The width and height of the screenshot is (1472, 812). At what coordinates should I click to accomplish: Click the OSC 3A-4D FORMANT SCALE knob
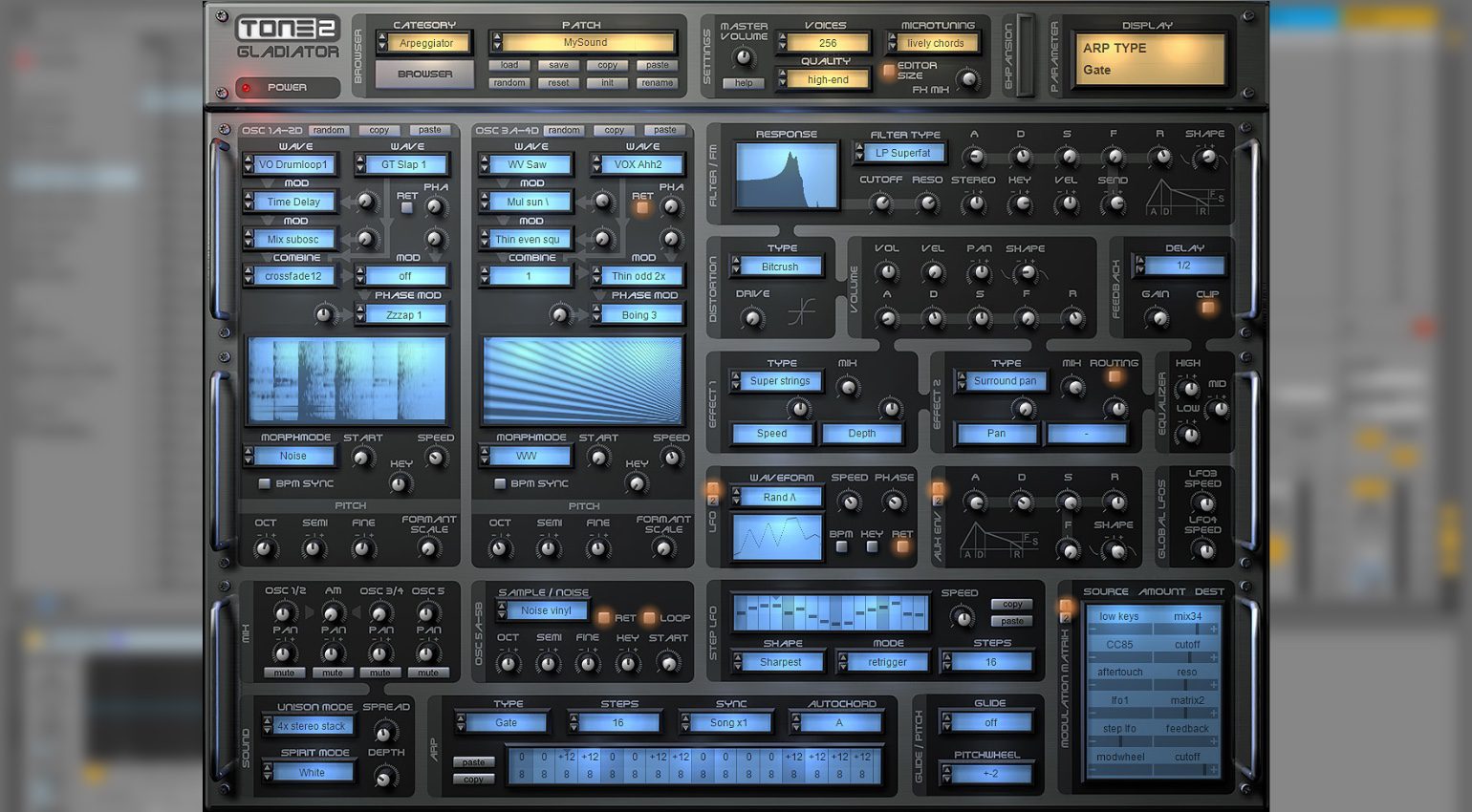(663, 548)
